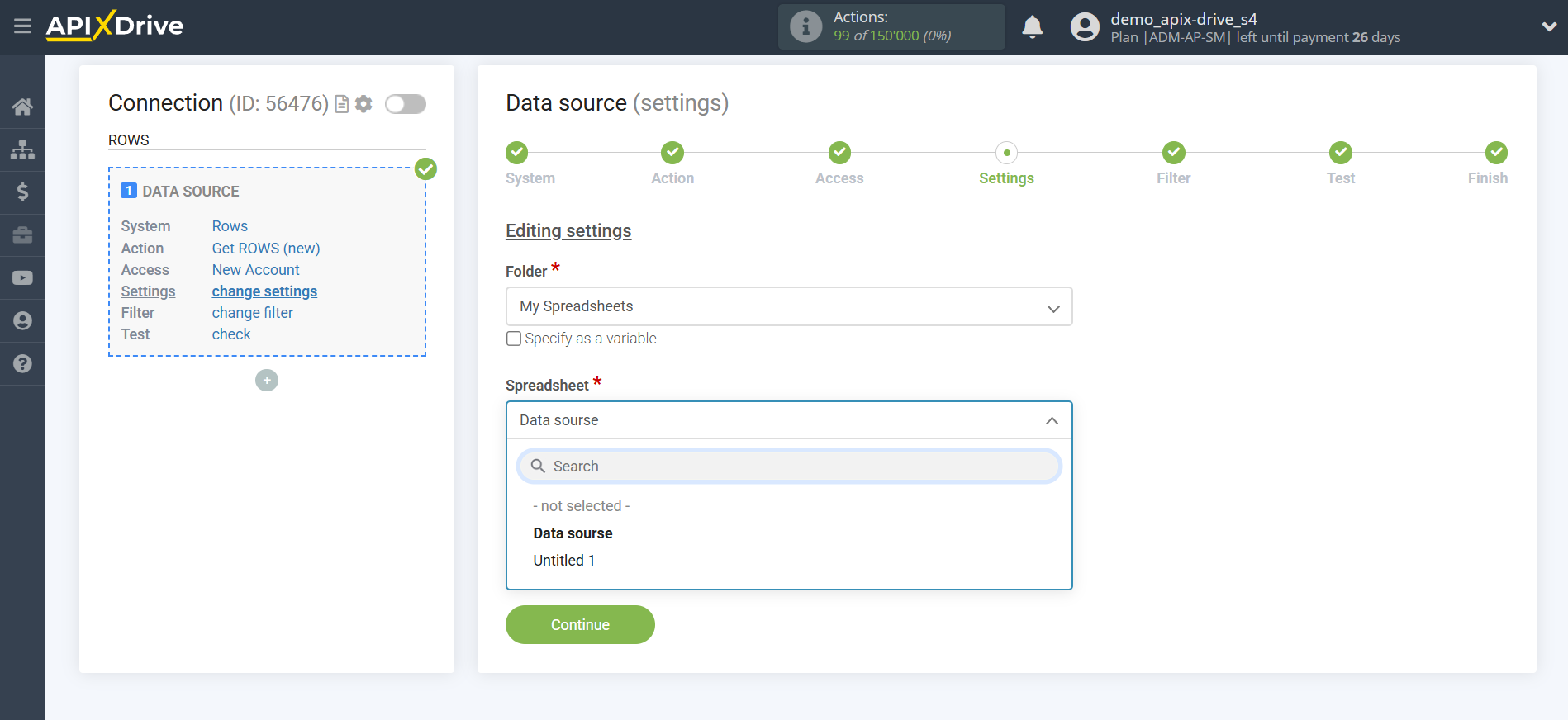The height and width of the screenshot is (720, 1568).
Task: Expand the Folder dropdown
Action: tap(788, 306)
